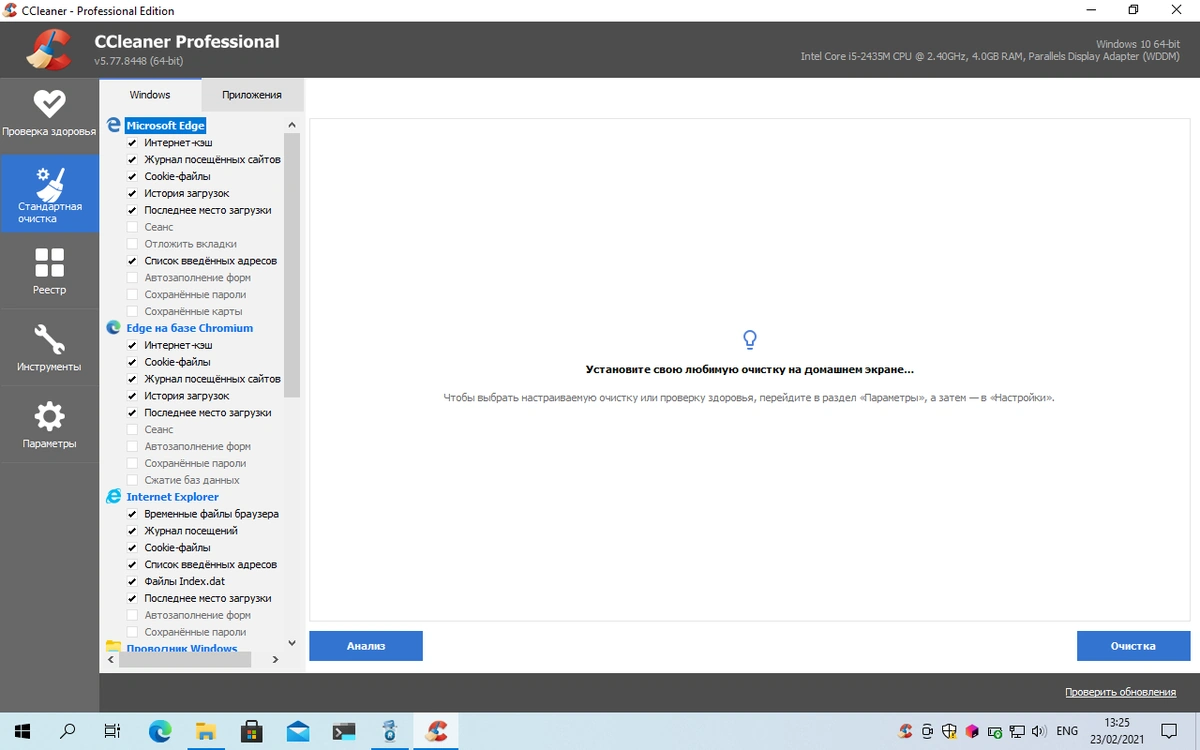Open Task View on the taskbar
This screenshot has width=1200, height=750.
113,731
